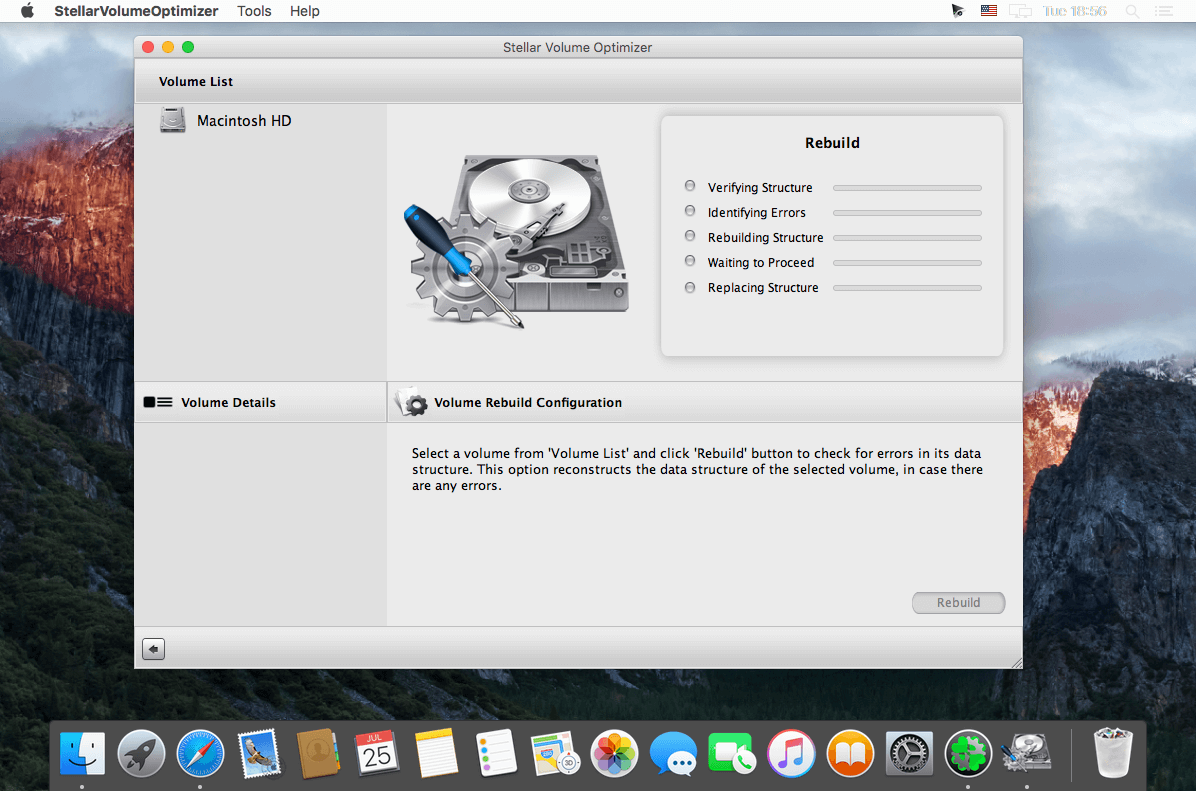Open Stellar Volume Optimizer Dock icon
This screenshot has height=791, width=1196.
[x=1027, y=754]
